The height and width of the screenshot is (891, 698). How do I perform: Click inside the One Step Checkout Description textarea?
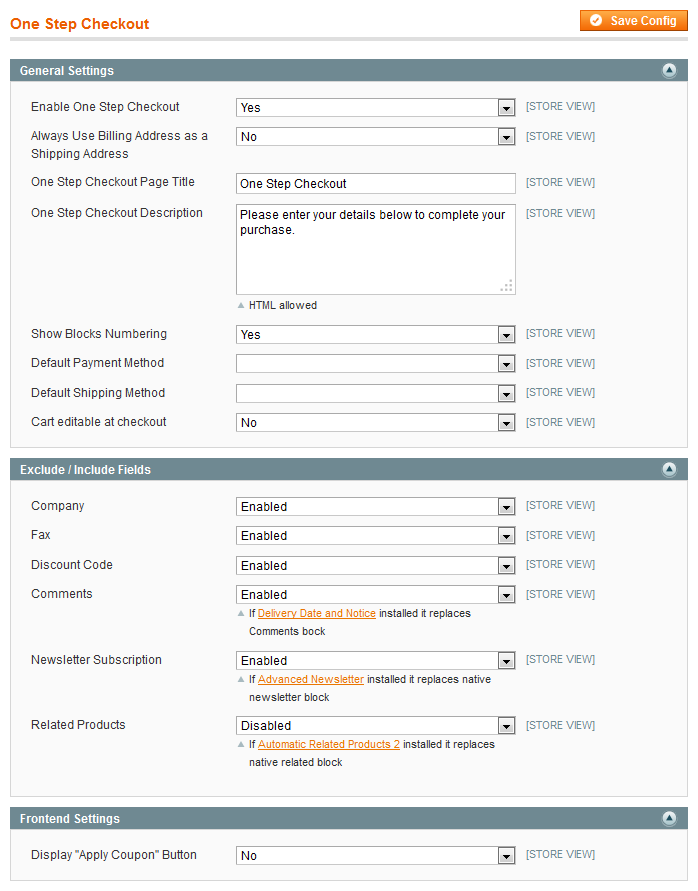coord(376,249)
